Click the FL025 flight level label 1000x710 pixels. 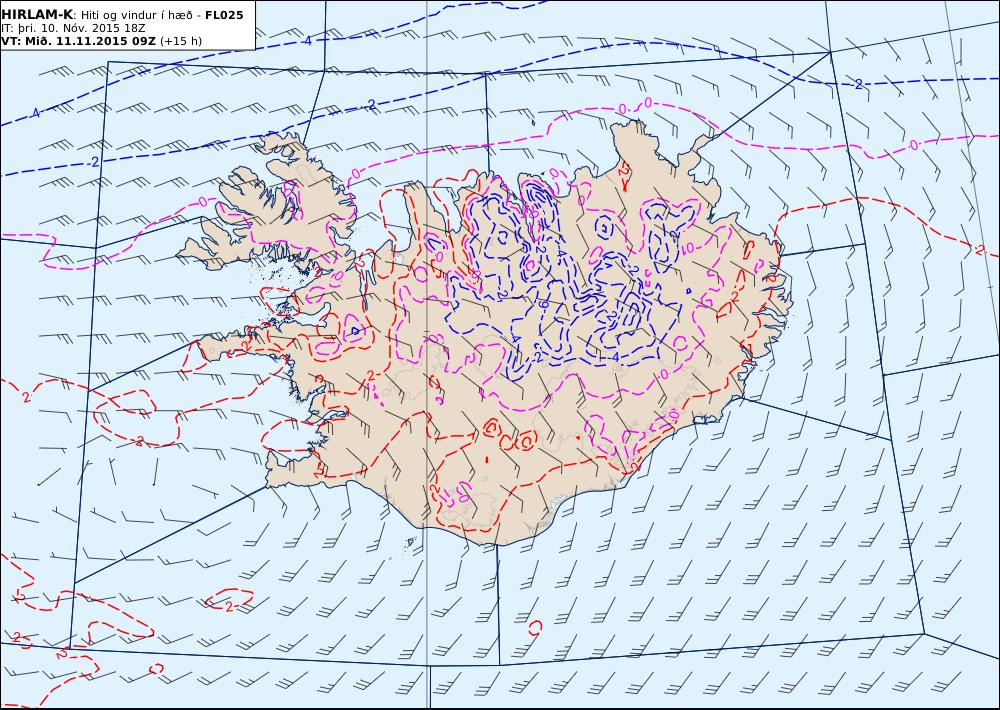point(224,15)
